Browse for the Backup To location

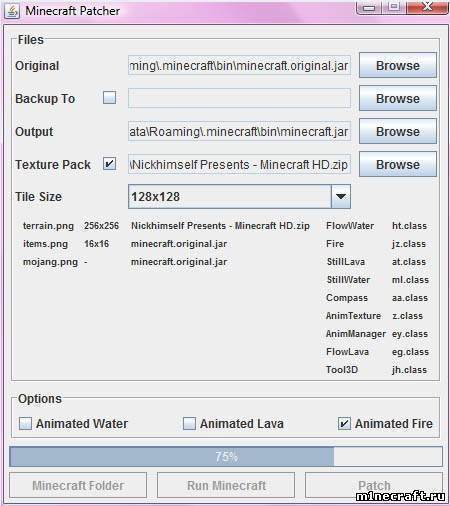pyautogui.click(x=398, y=98)
